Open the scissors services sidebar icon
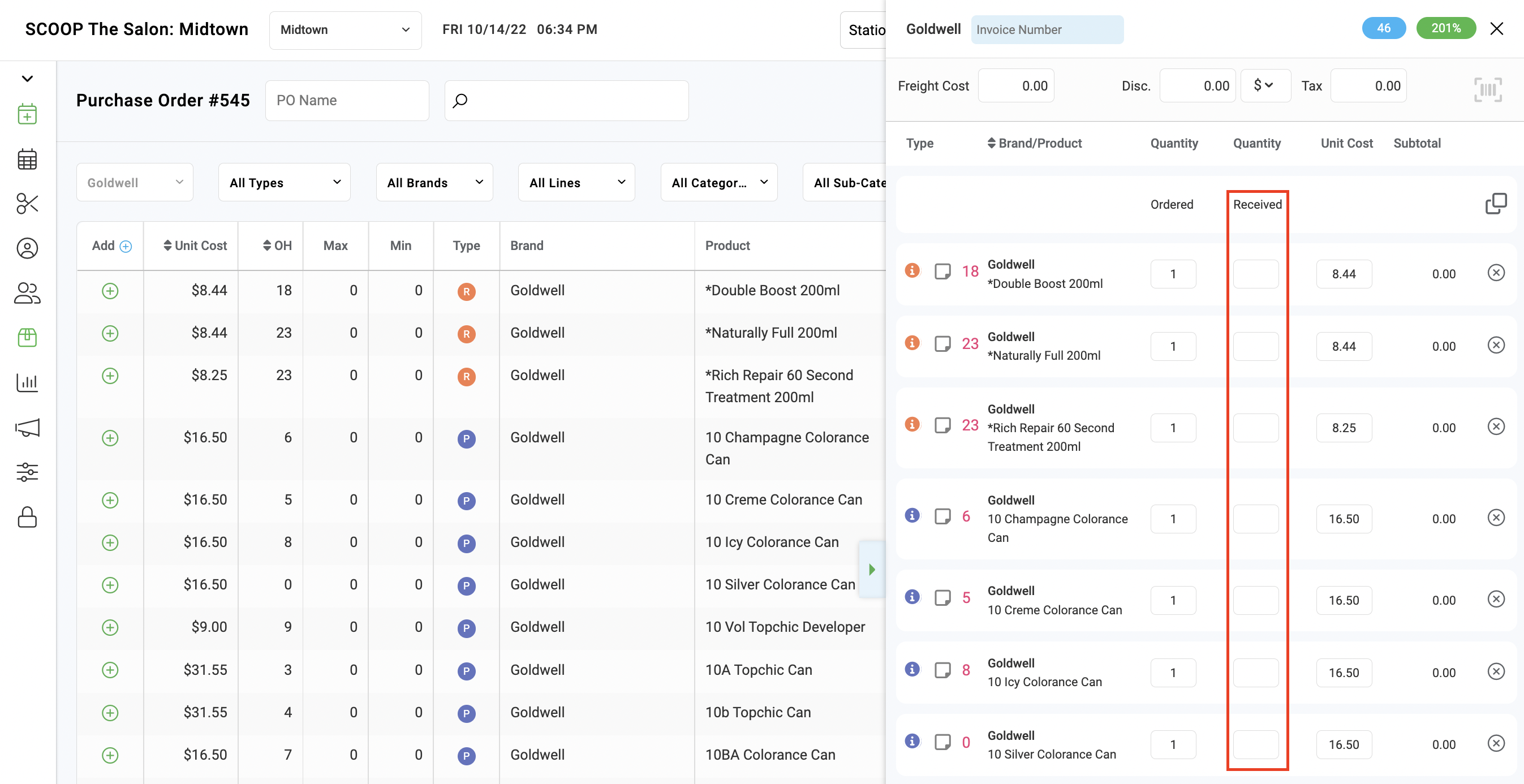 click(27, 204)
